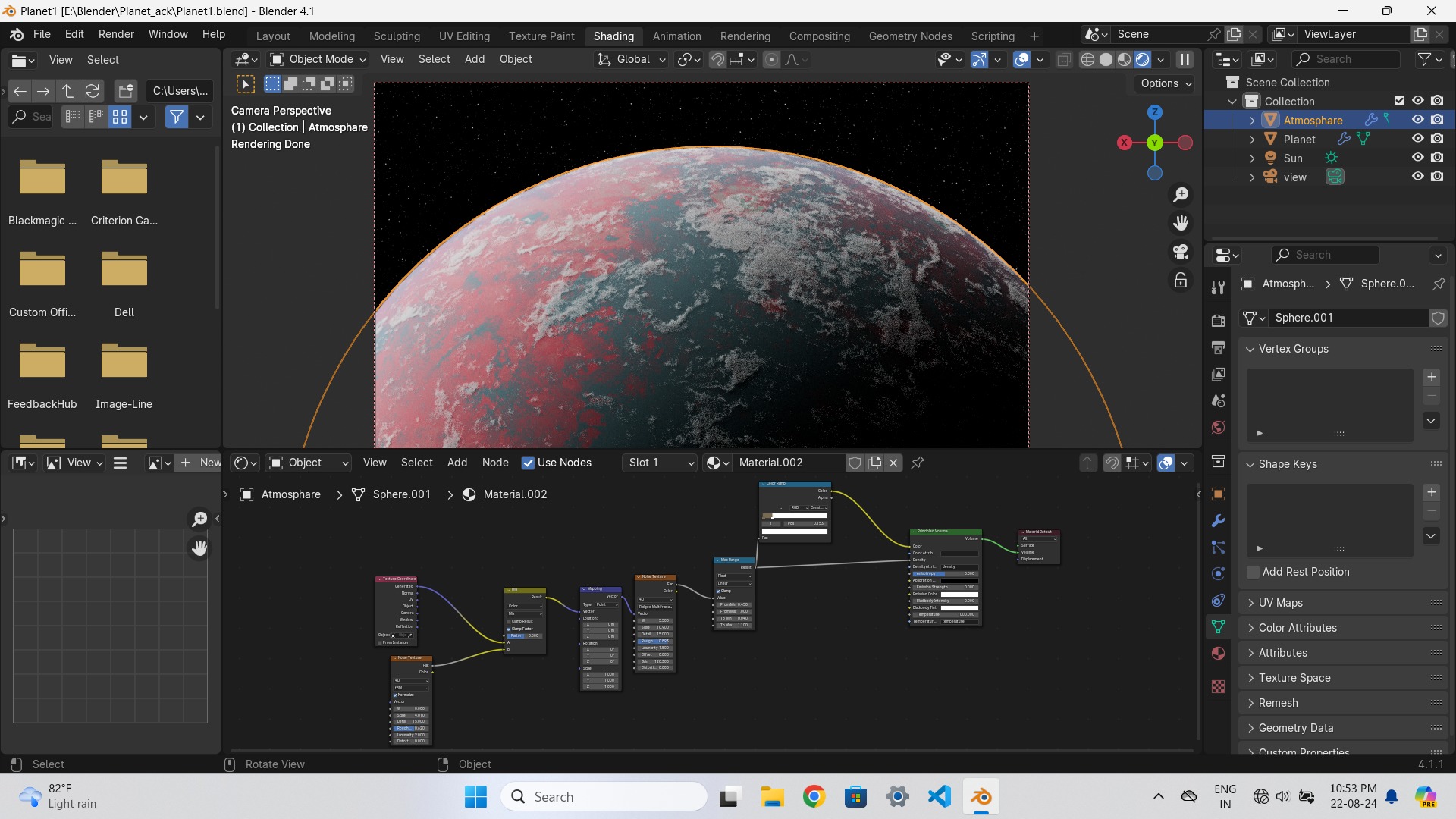Click the zoom magnifier icon in viewport
Image resolution: width=1456 pixels, height=819 pixels.
coord(1181,196)
